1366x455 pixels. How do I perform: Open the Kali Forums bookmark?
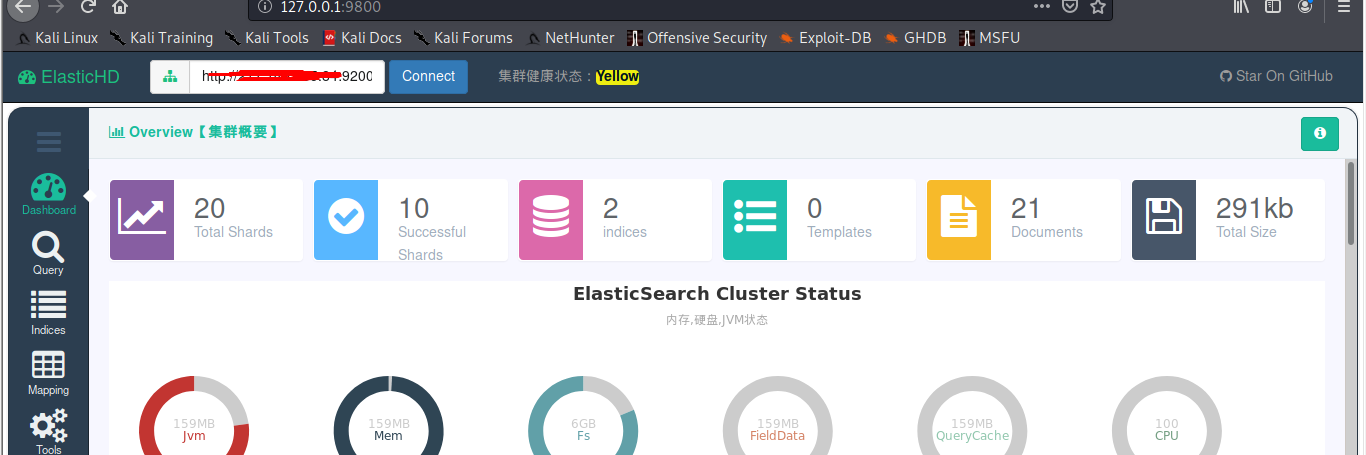463,38
